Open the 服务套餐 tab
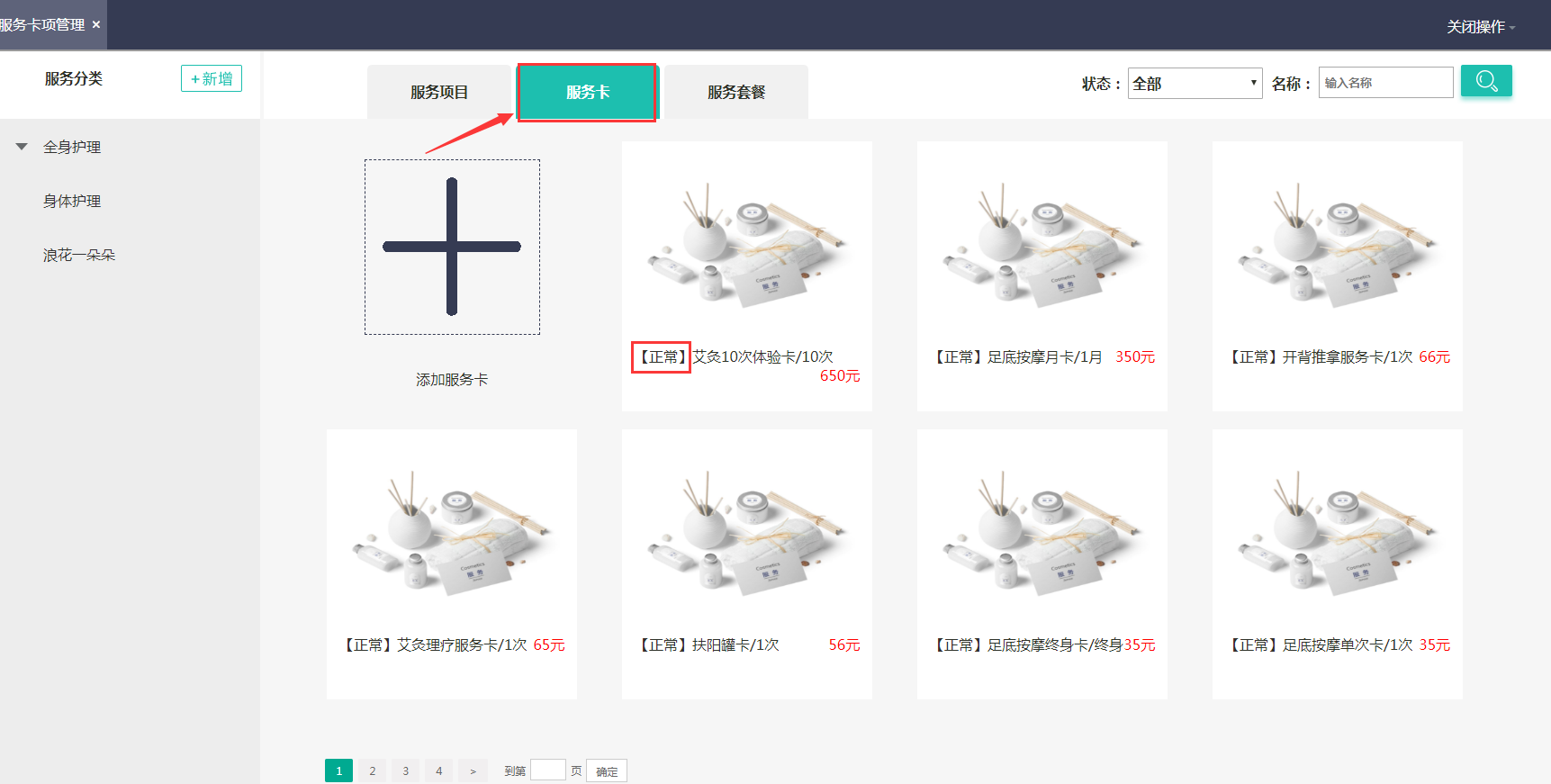Image resolution: width=1551 pixels, height=784 pixels. tap(735, 92)
